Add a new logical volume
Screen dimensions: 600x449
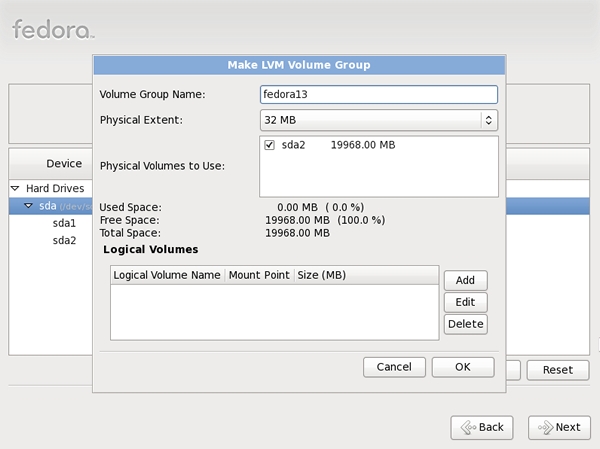(465, 280)
